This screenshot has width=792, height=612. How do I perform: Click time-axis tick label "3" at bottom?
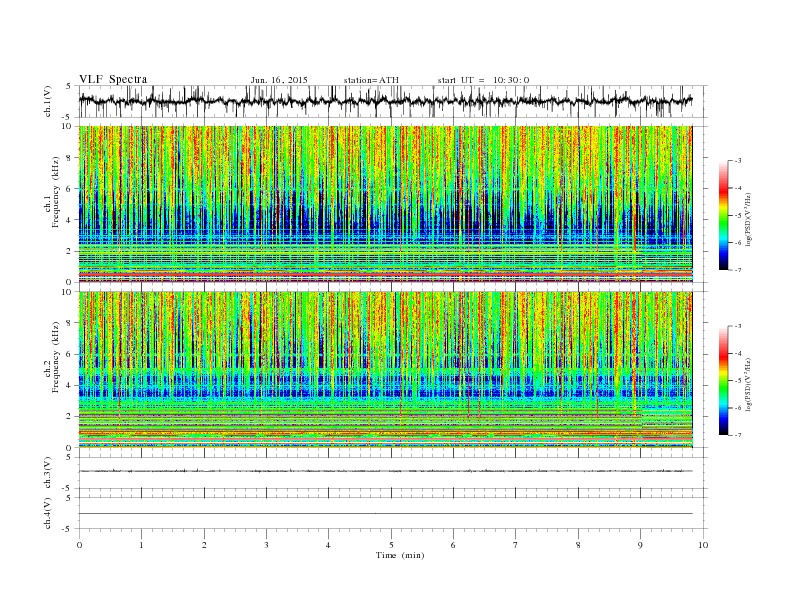tap(266, 545)
